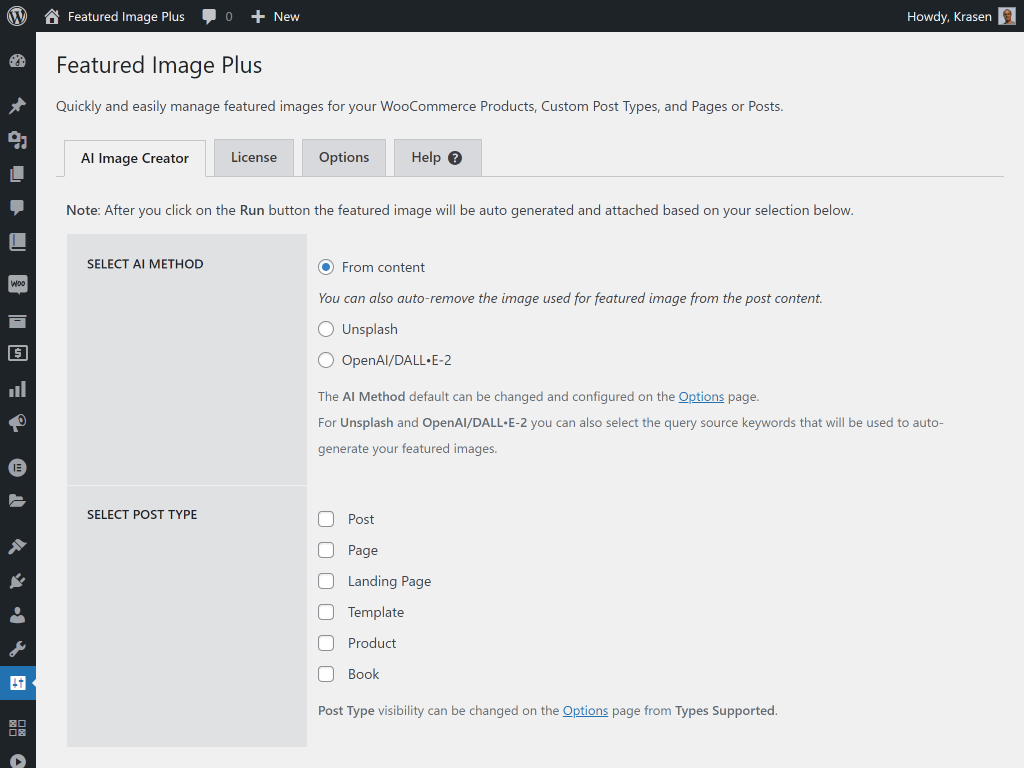Screen dimensions: 1024x768
Task: Open the Help tab label
Action: [426, 157]
